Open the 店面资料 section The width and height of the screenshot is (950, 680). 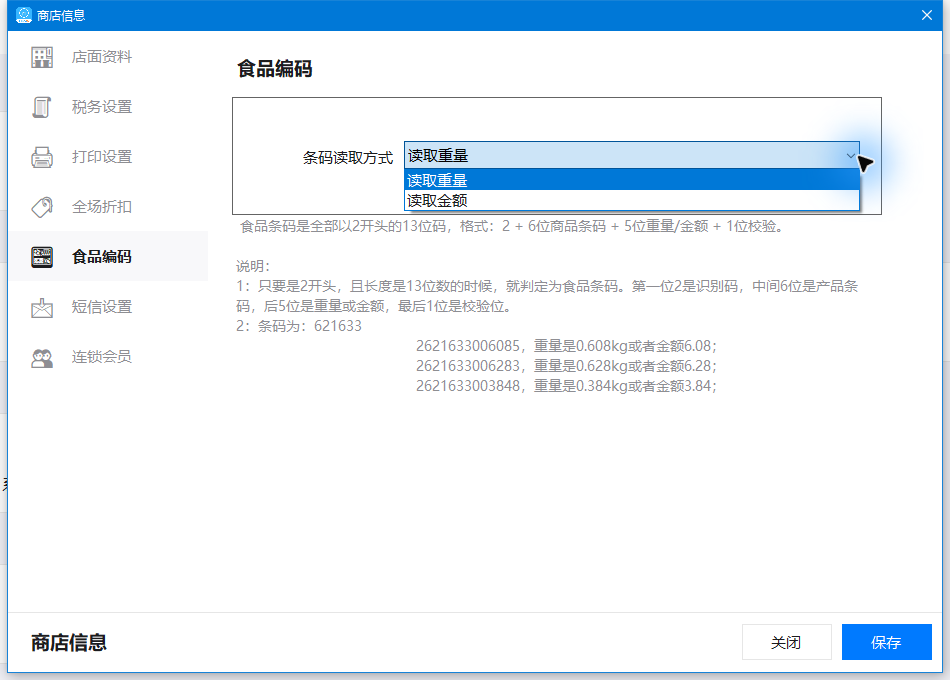point(108,57)
